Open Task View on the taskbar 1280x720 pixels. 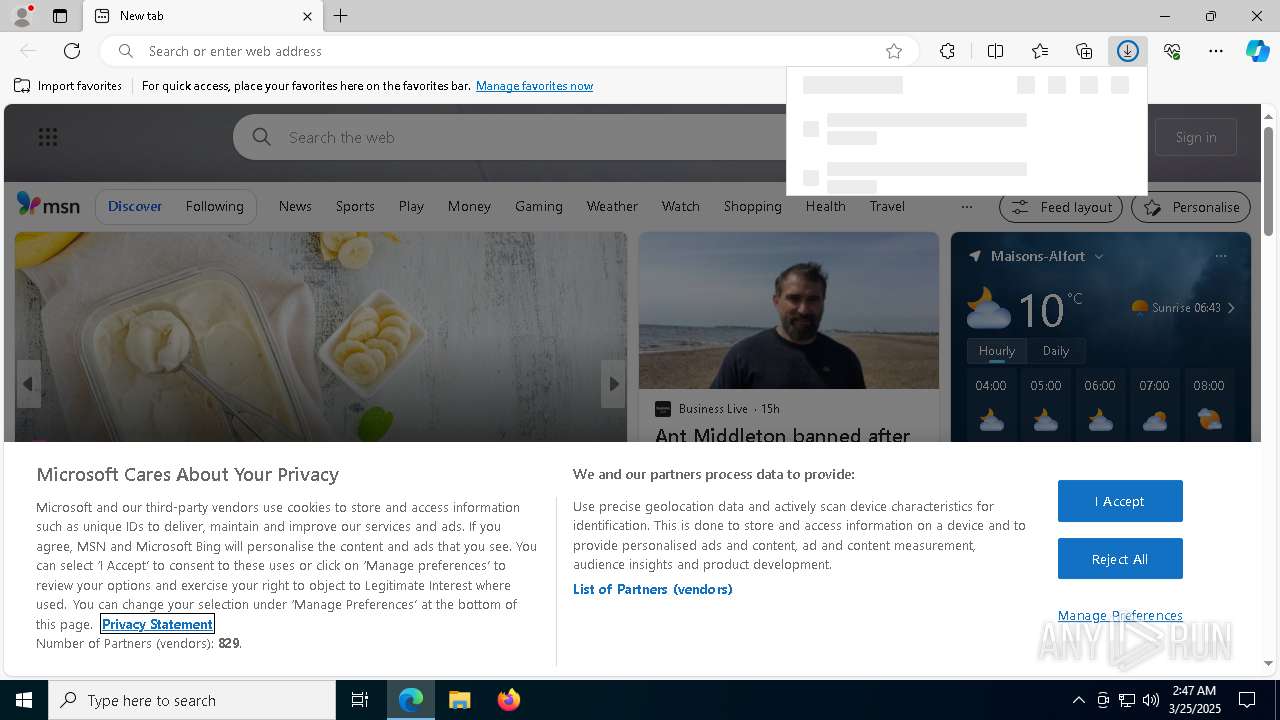click(360, 700)
